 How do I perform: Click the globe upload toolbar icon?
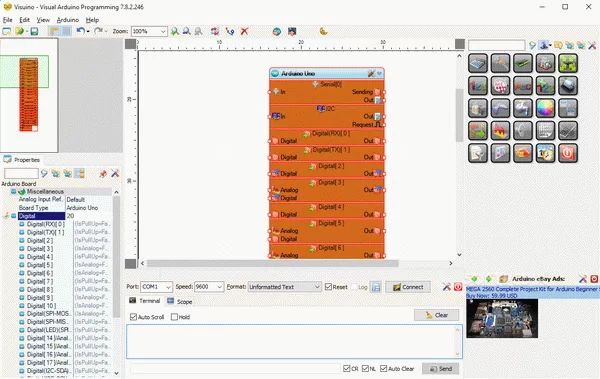tap(277, 31)
